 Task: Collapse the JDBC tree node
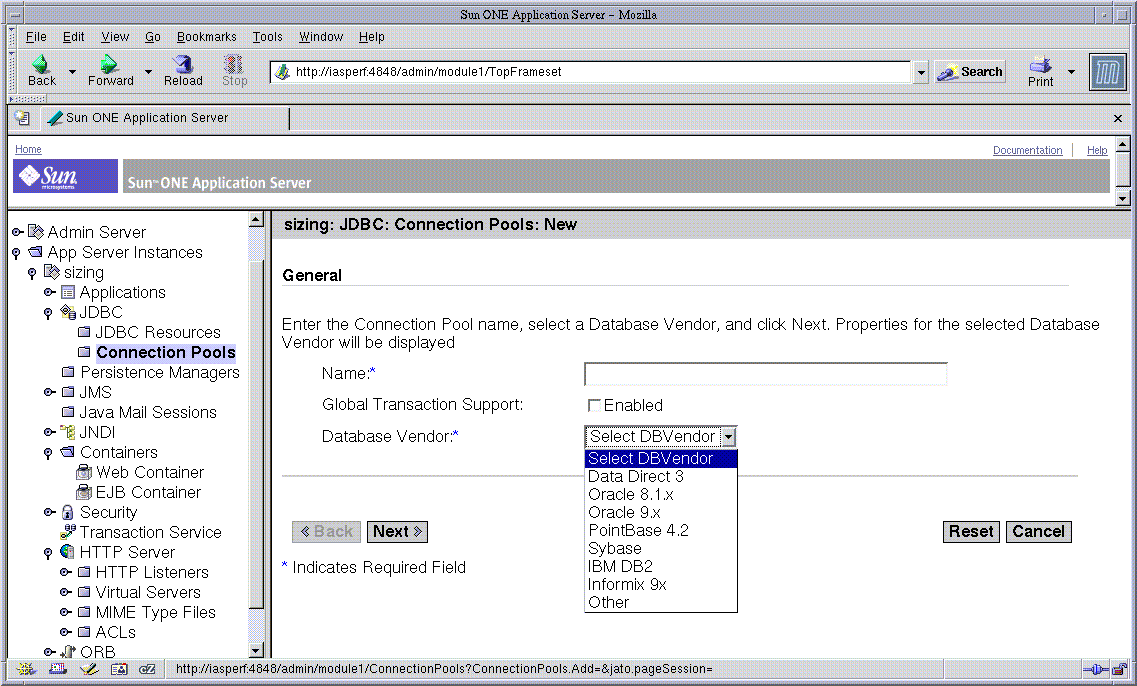point(48,313)
